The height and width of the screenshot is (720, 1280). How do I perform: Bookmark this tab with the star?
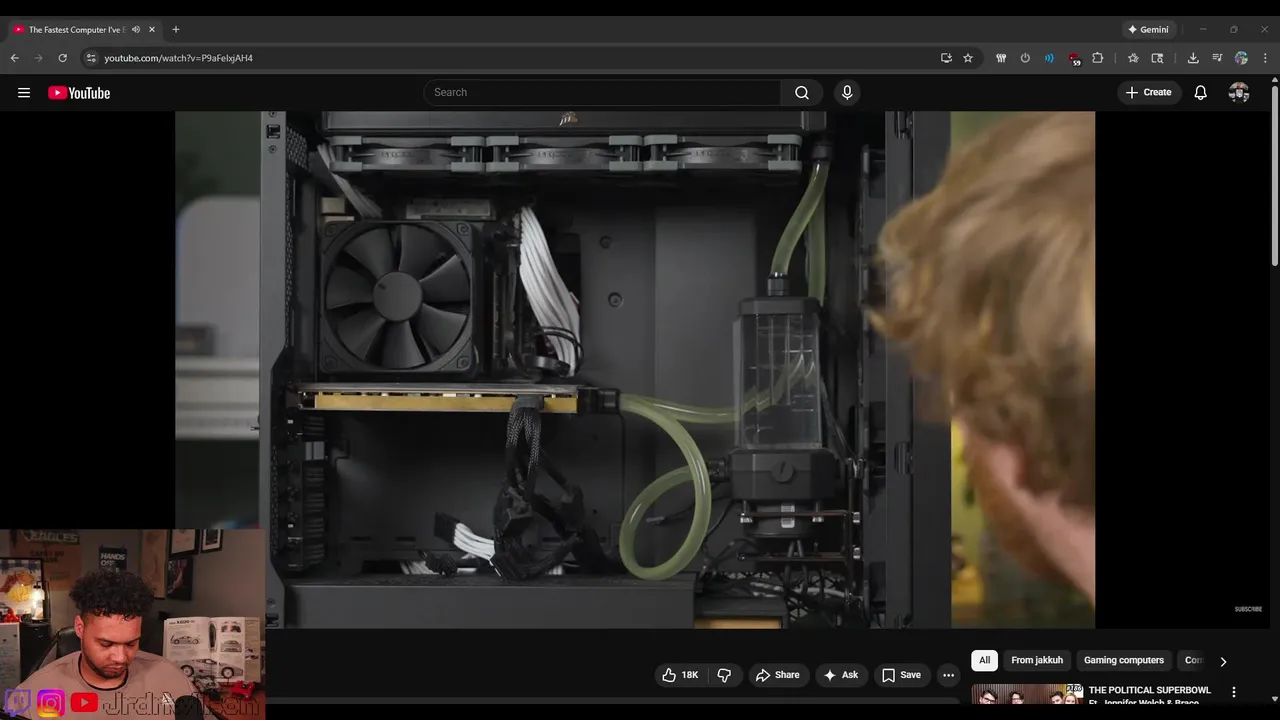[968, 58]
